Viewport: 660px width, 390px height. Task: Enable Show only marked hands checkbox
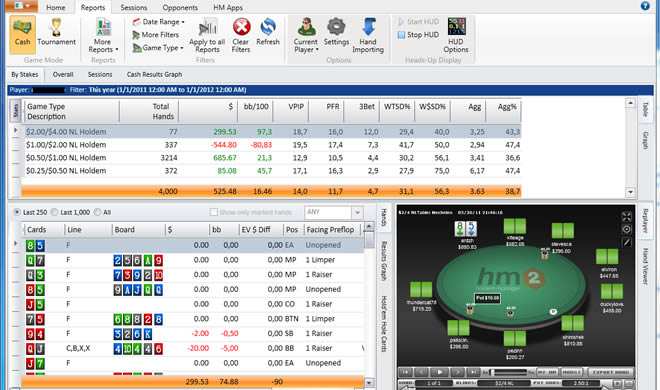point(214,212)
